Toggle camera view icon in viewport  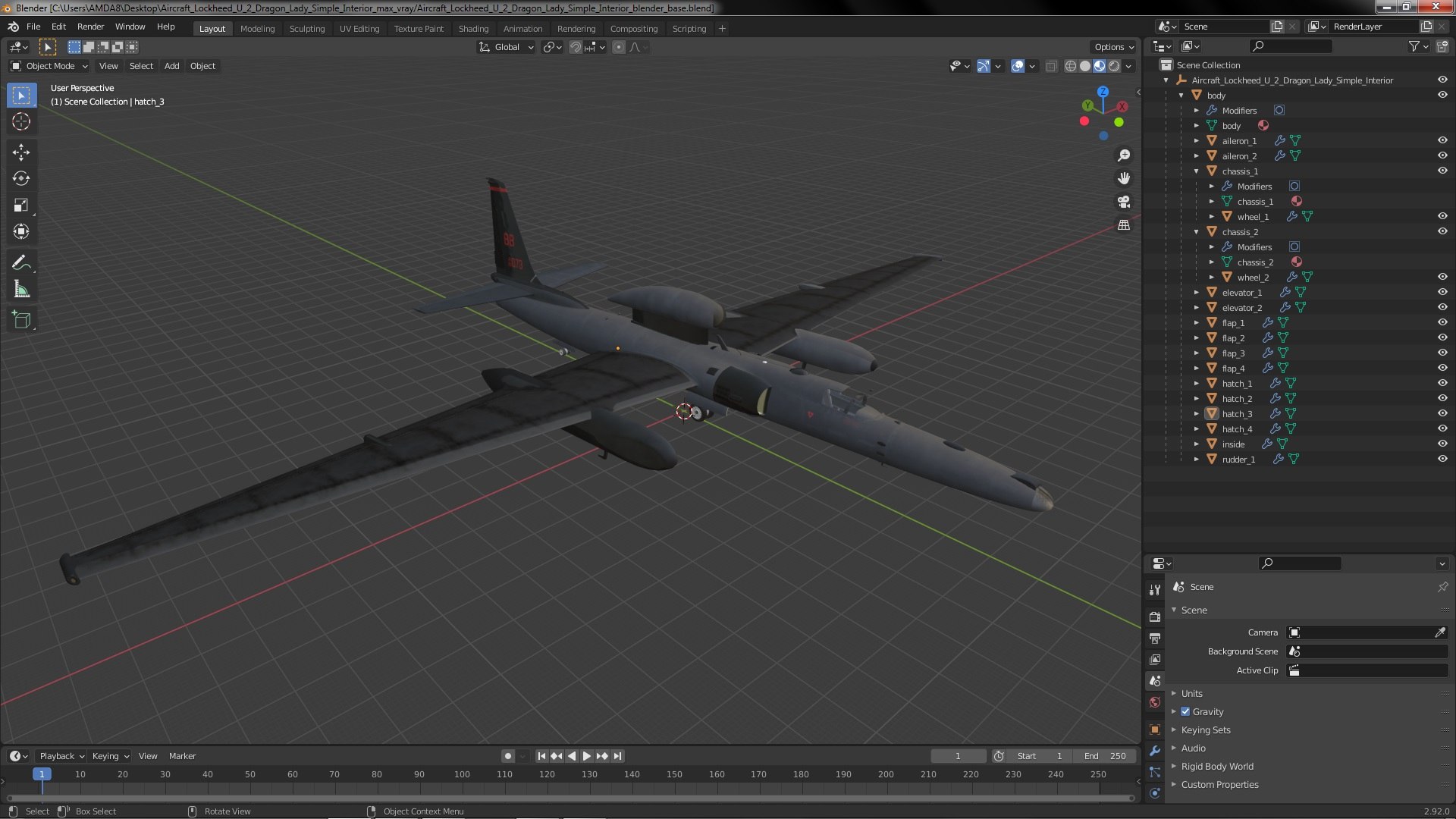tap(1124, 202)
